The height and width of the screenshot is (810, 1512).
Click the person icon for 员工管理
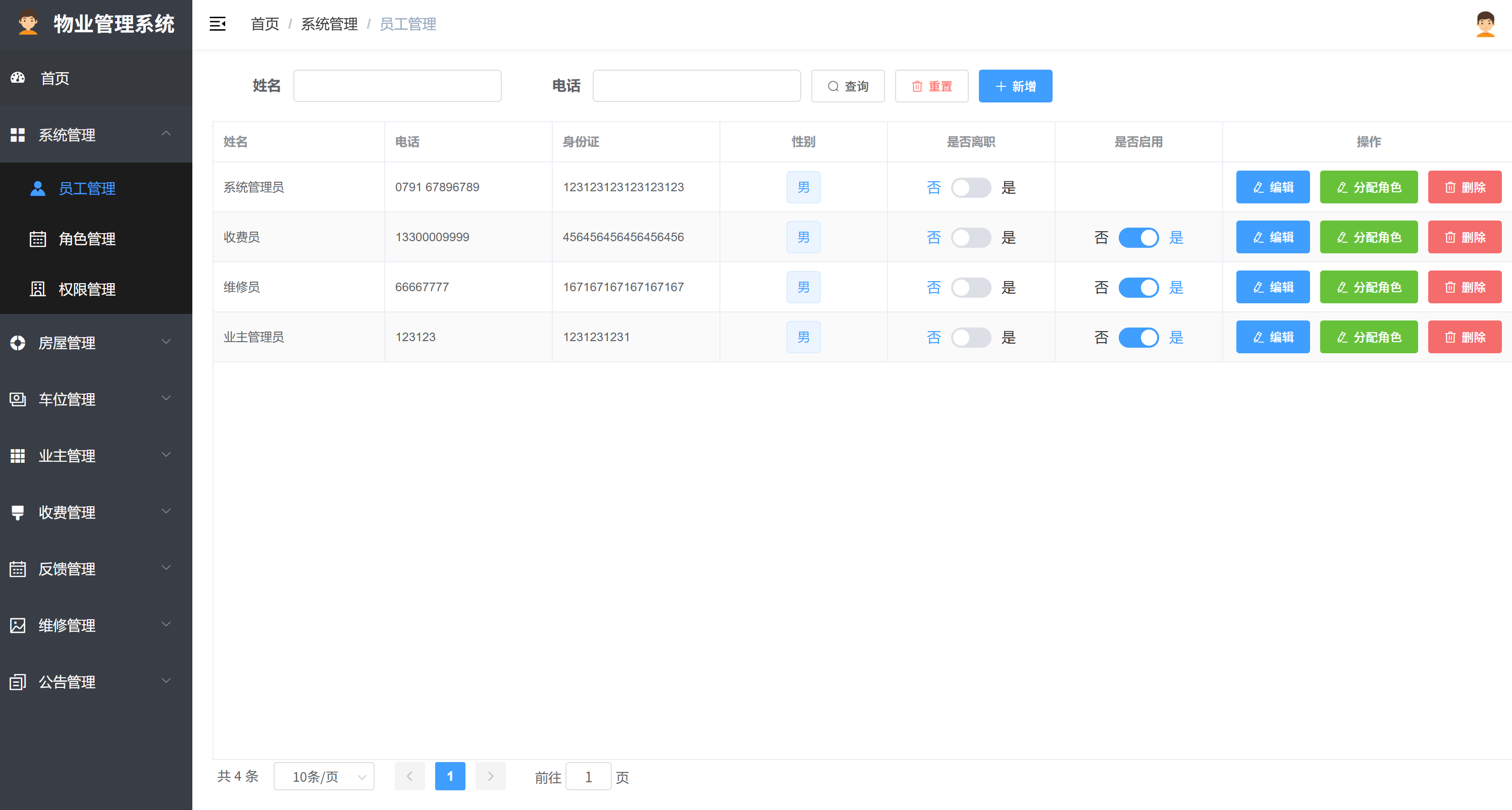37,188
